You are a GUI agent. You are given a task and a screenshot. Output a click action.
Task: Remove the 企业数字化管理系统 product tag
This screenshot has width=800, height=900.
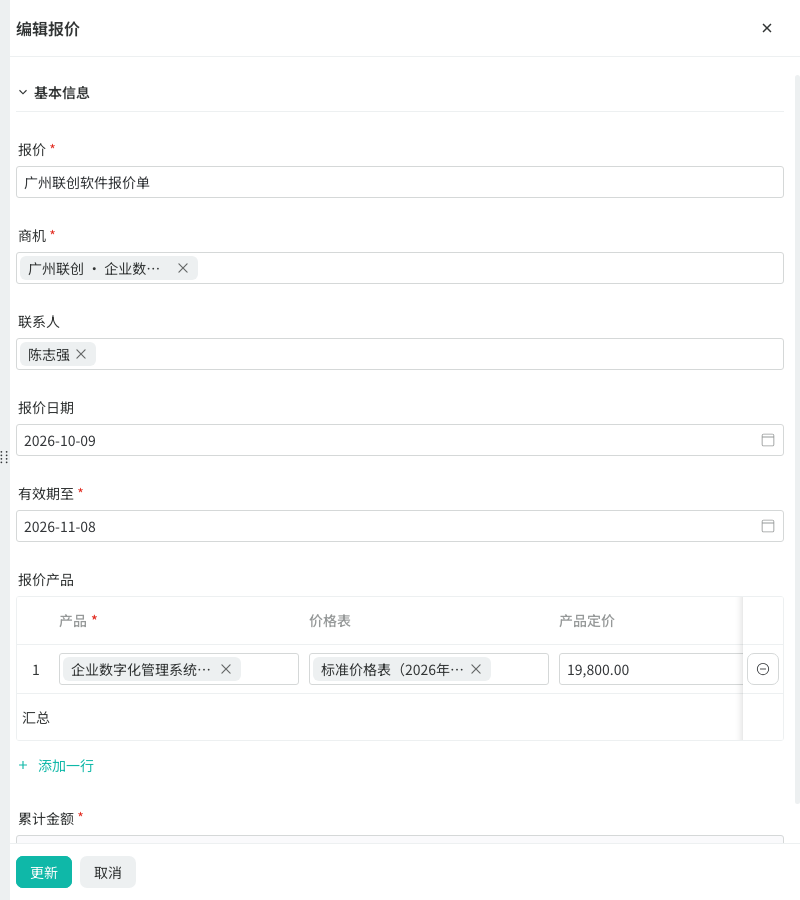click(x=226, y=669)
